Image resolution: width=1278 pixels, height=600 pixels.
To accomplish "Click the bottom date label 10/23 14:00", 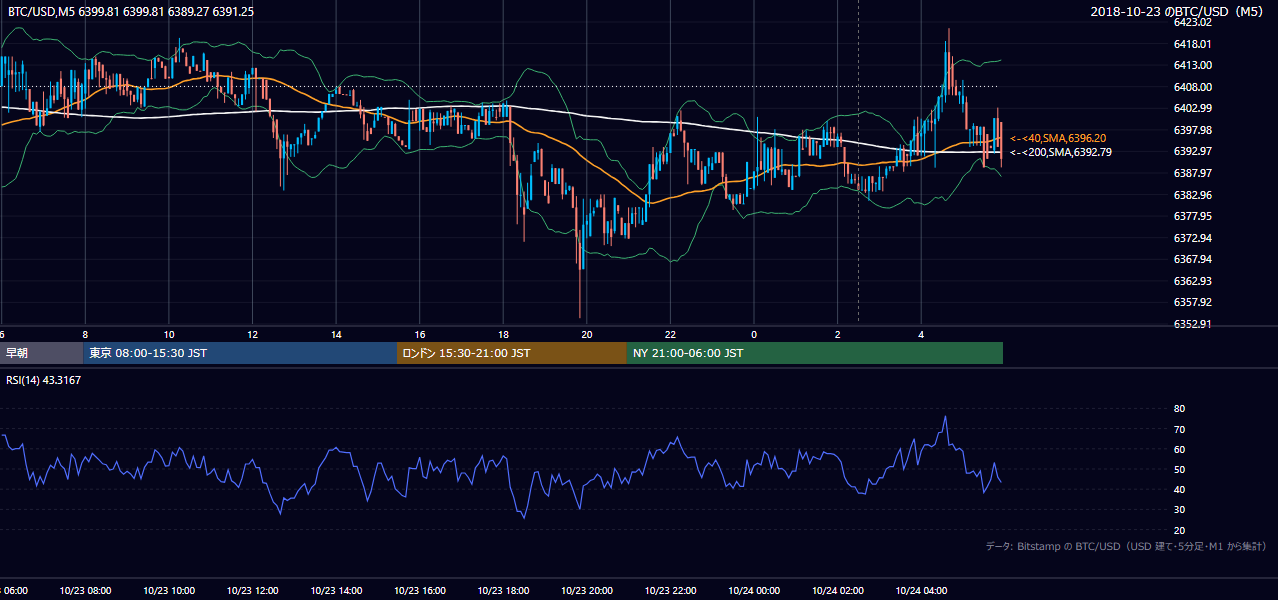I will [336, 591].
